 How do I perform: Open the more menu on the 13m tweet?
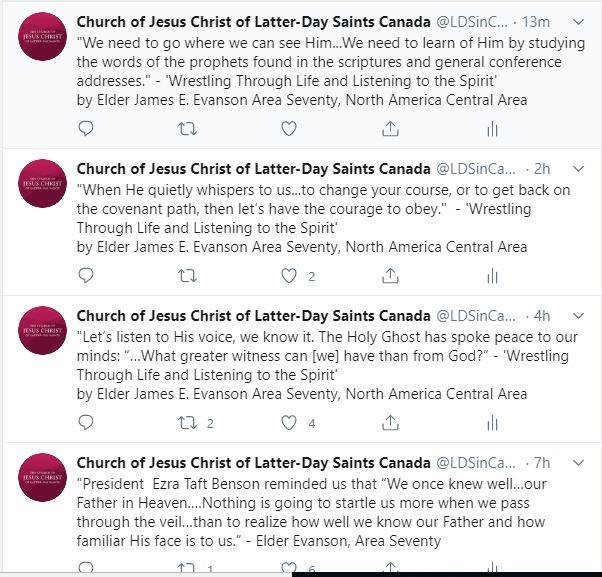click(x=578, y=22)
